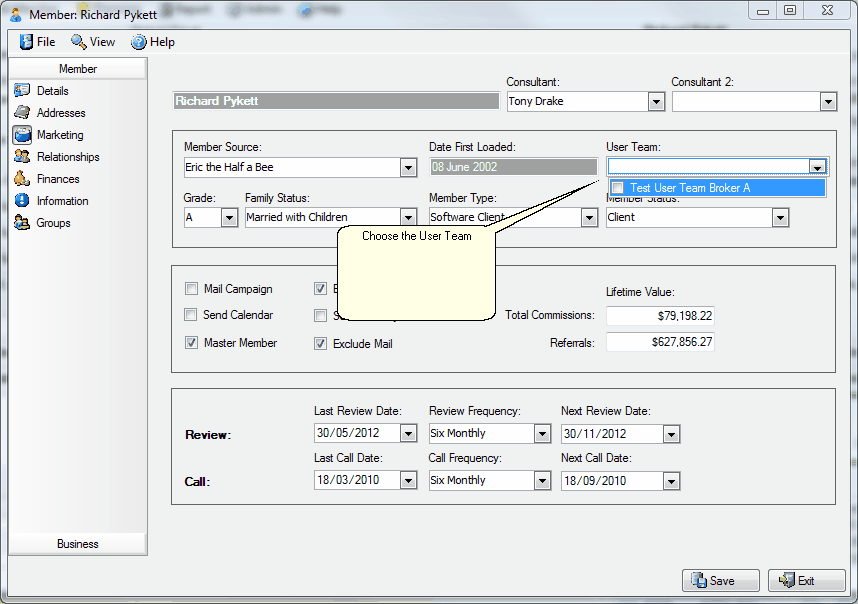858x604 pixels.
Task: Click the door icon on Exit button
Action: click(787, 580)
